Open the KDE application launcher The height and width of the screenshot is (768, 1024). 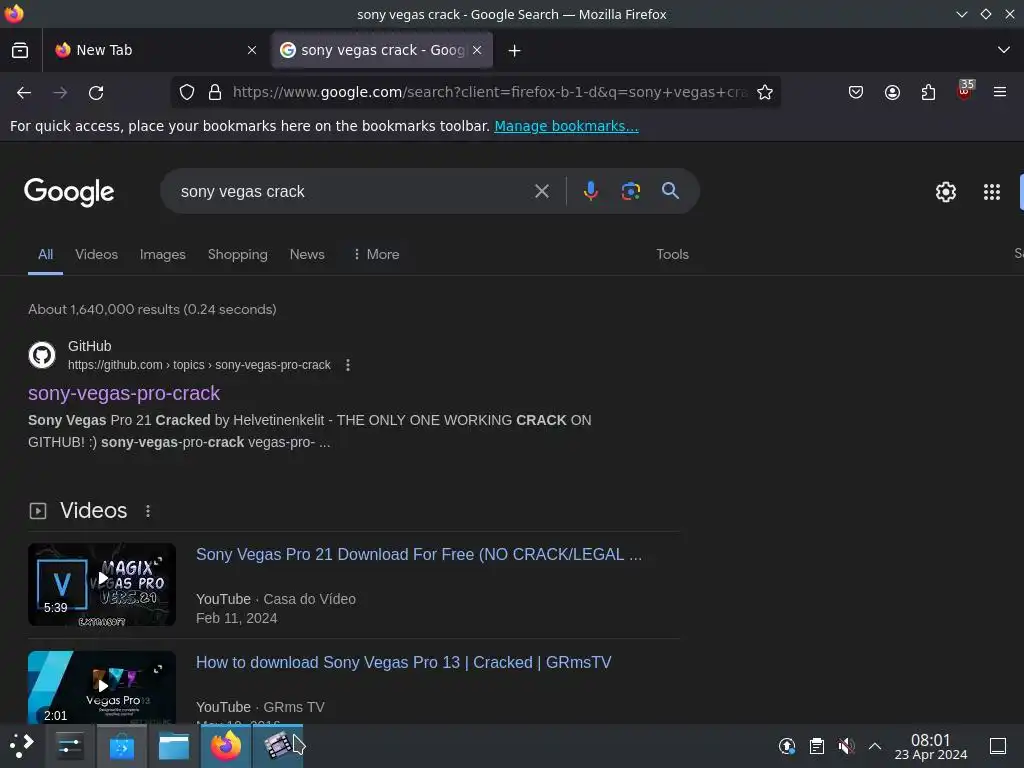(x=22, y=745)
